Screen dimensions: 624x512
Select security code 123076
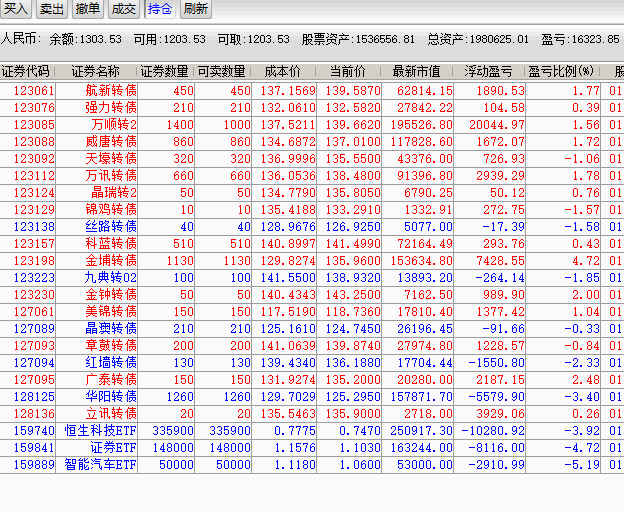click(x=34, y=108)
